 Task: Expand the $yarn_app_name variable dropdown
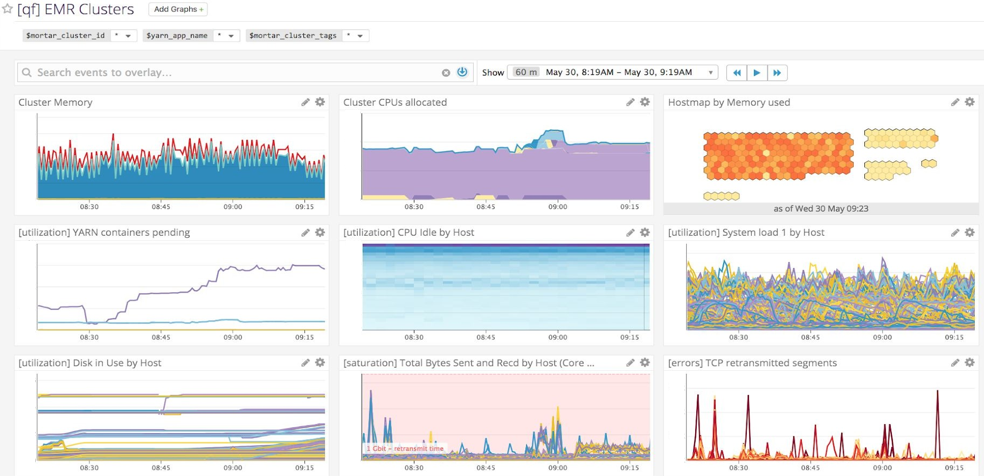[x=226, y=36]
